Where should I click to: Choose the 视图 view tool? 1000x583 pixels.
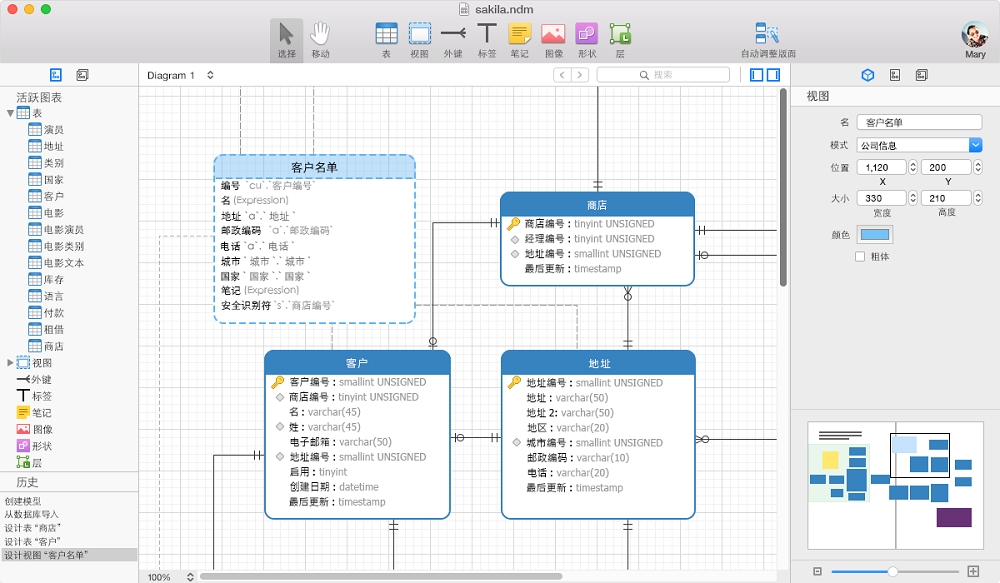click(x=420, y=40)
